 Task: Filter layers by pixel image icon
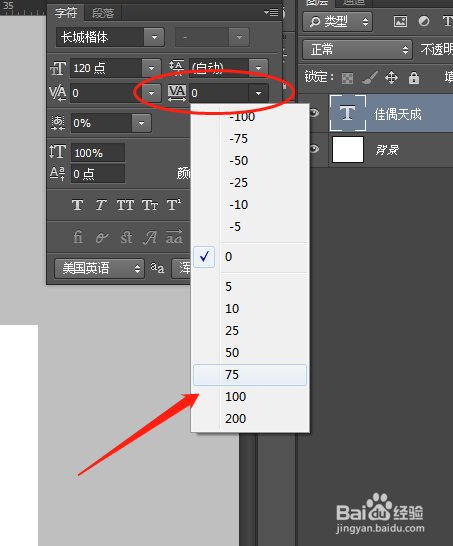tap(400, 22)
